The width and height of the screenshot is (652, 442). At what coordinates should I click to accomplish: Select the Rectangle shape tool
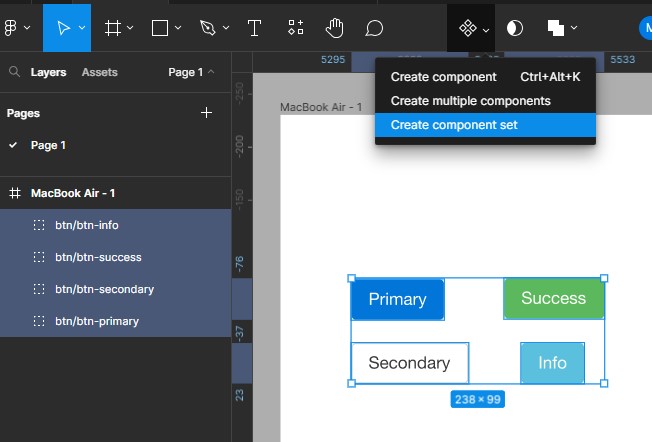tap(159, 28)
